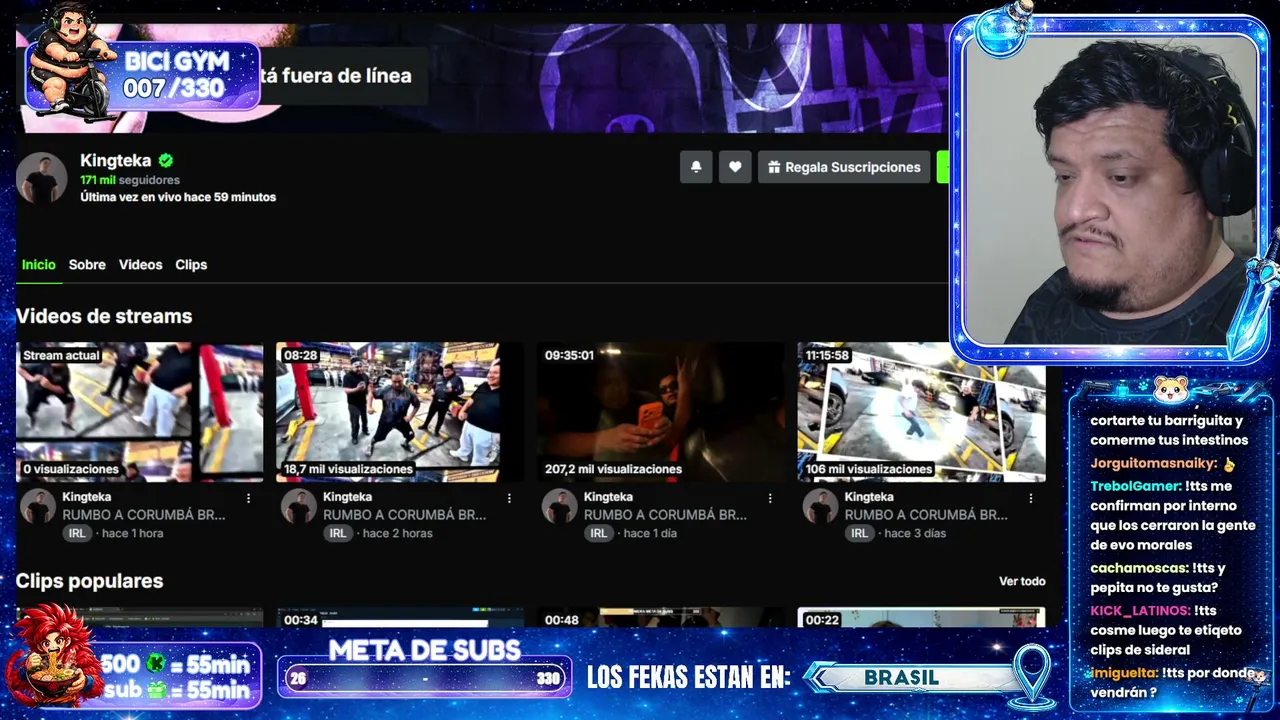Click the cachamoscas username in chat
The height and width of the screenshot is (720, 1280).
point(1139,568)
